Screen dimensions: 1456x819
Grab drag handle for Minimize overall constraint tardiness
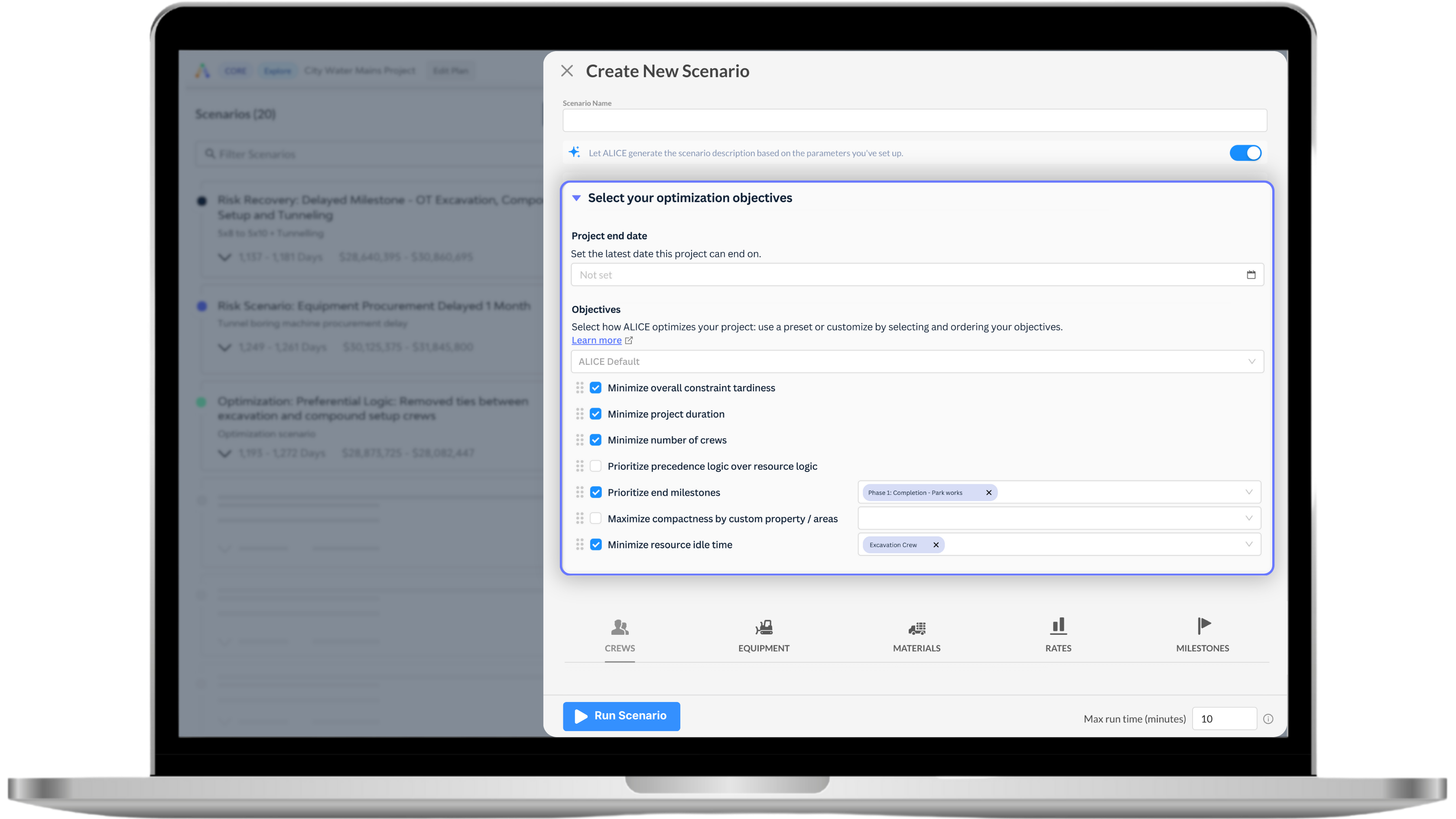coord(579,388)
